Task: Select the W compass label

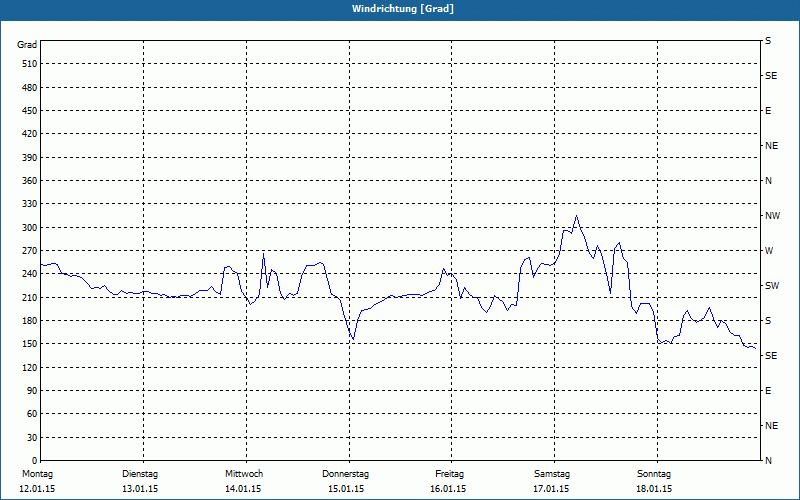Action: [x=769, y=251]
